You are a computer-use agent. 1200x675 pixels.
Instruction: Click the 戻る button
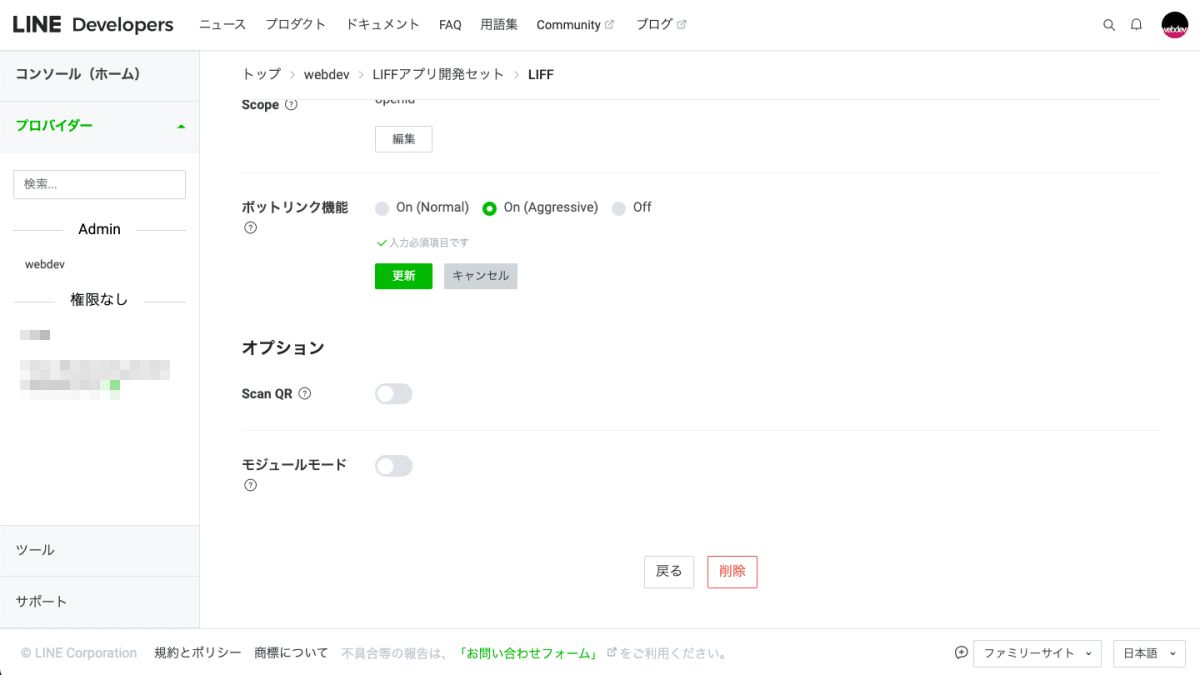[669, 572]
